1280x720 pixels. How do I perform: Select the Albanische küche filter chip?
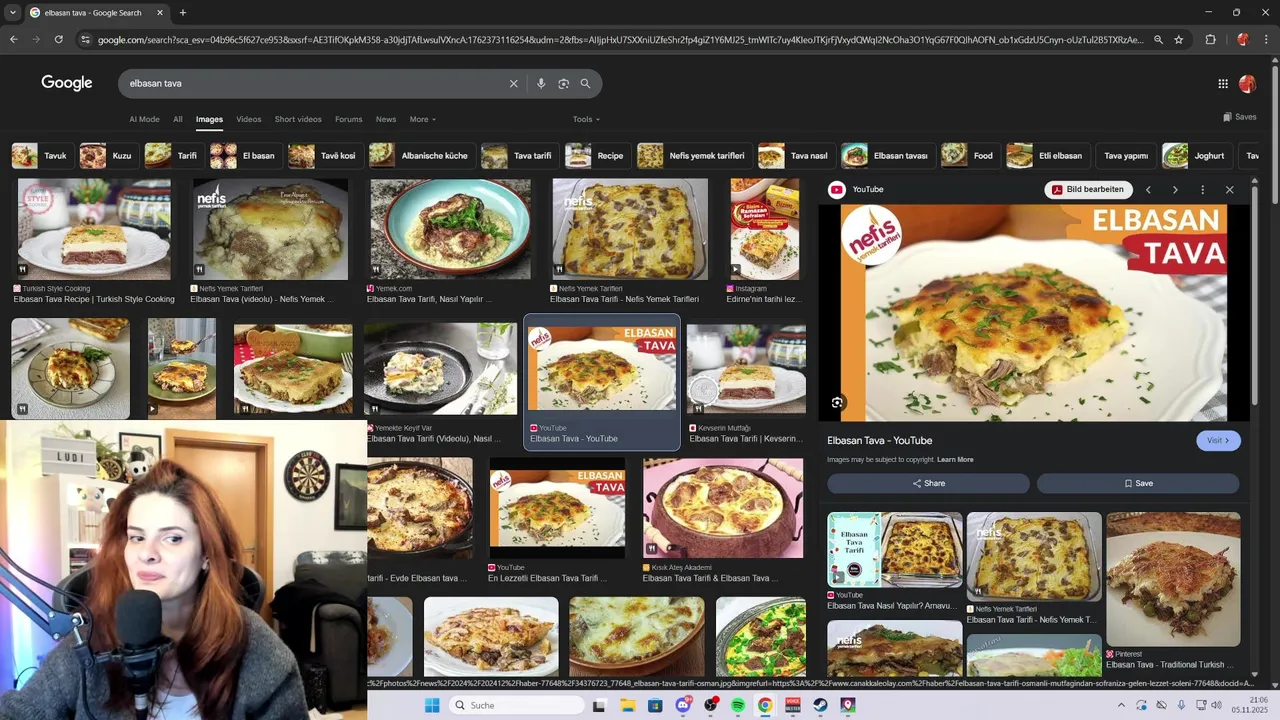click(x=420, y=156)
